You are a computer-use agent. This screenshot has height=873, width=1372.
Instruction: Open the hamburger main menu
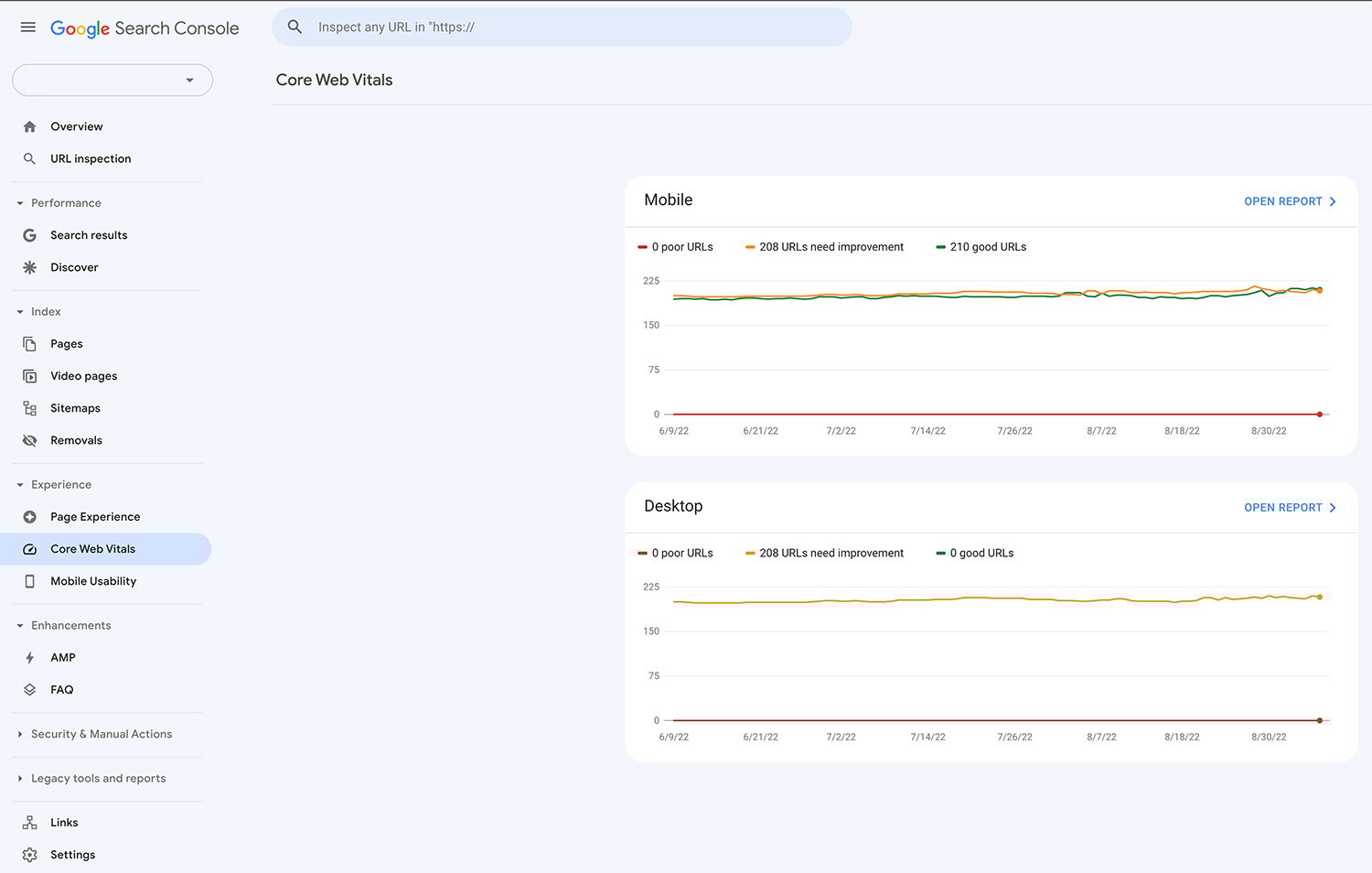click(x=28, y=27)
